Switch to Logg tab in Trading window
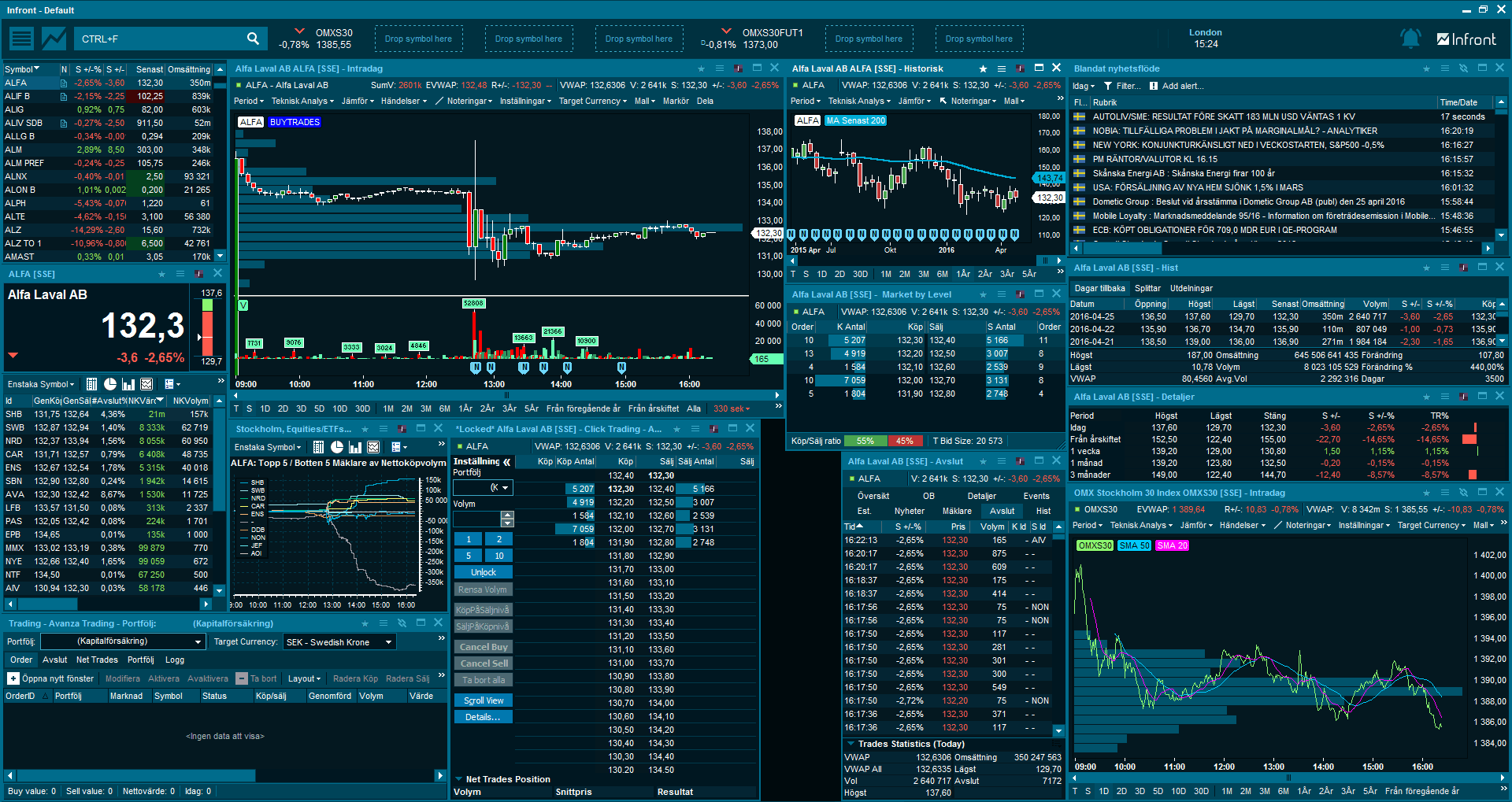 175,660
